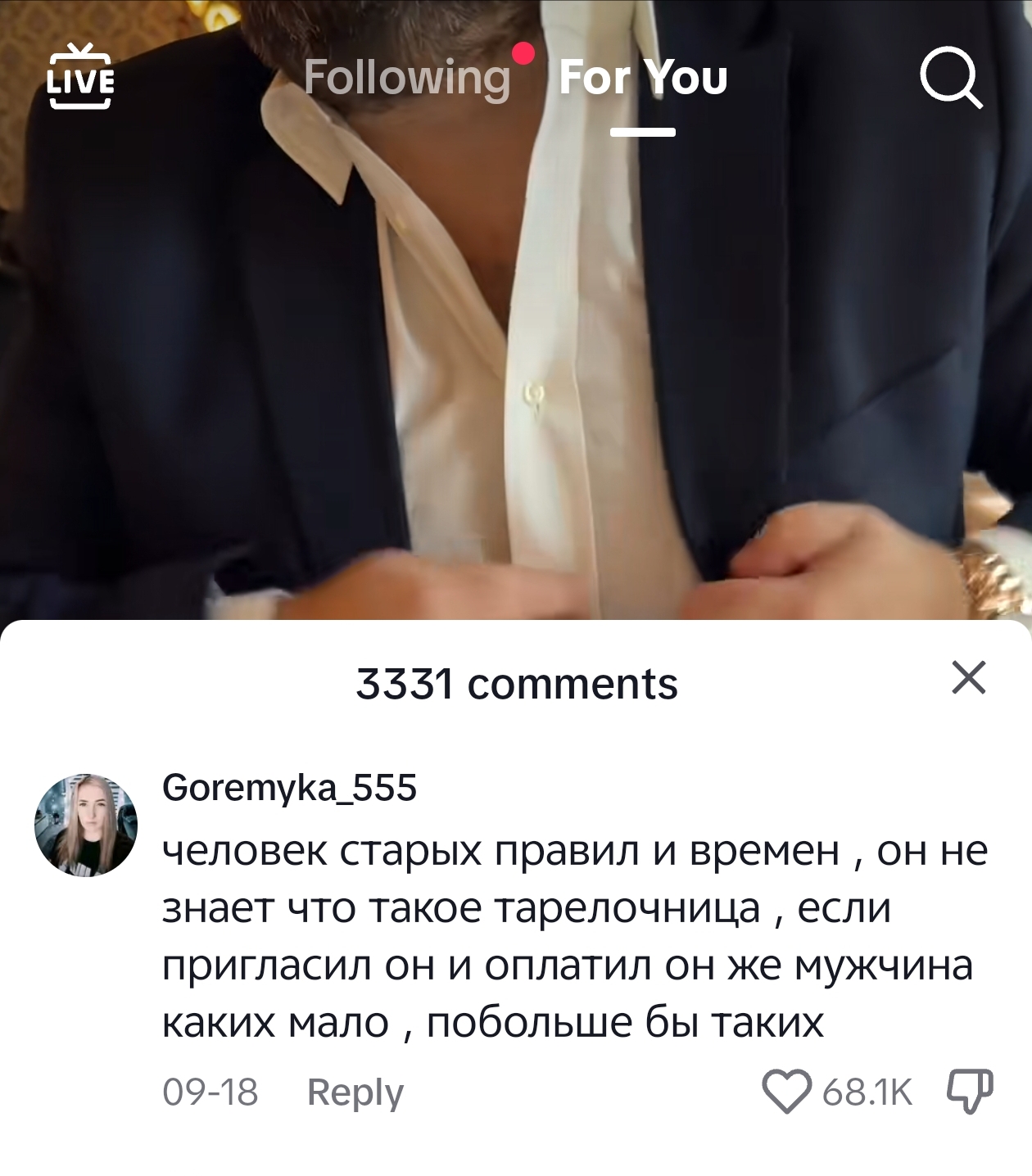Click the 09-18 comment date
1032x1176 pixels.
[x=210, y=1092]
